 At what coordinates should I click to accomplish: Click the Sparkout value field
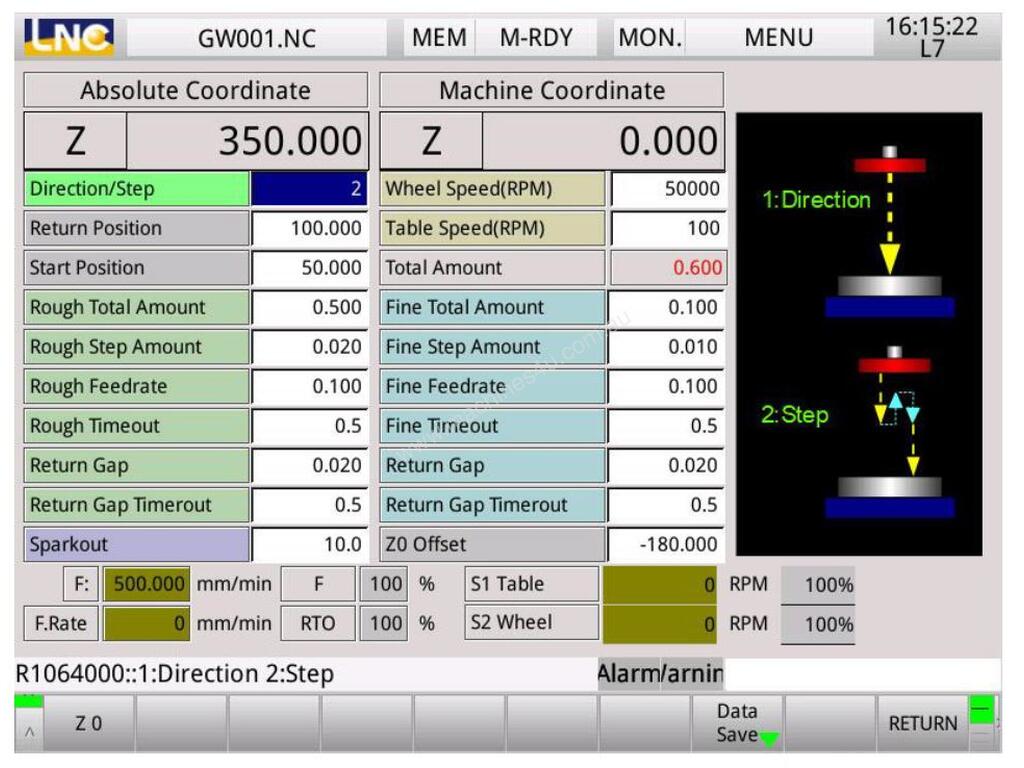[309, 545]
